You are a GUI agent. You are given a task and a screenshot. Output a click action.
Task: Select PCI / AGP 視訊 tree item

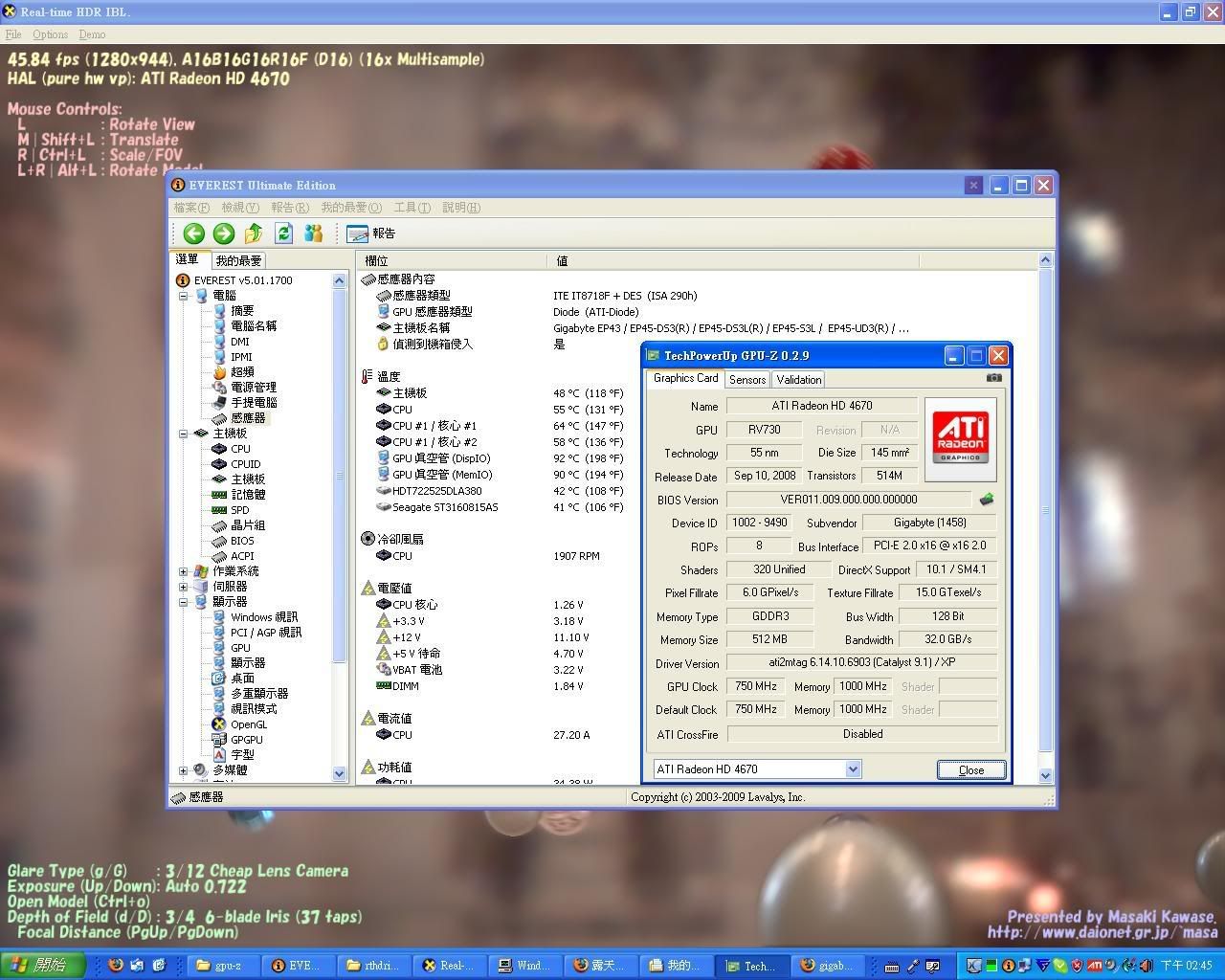pyautogui.click(x=265, y=633)
